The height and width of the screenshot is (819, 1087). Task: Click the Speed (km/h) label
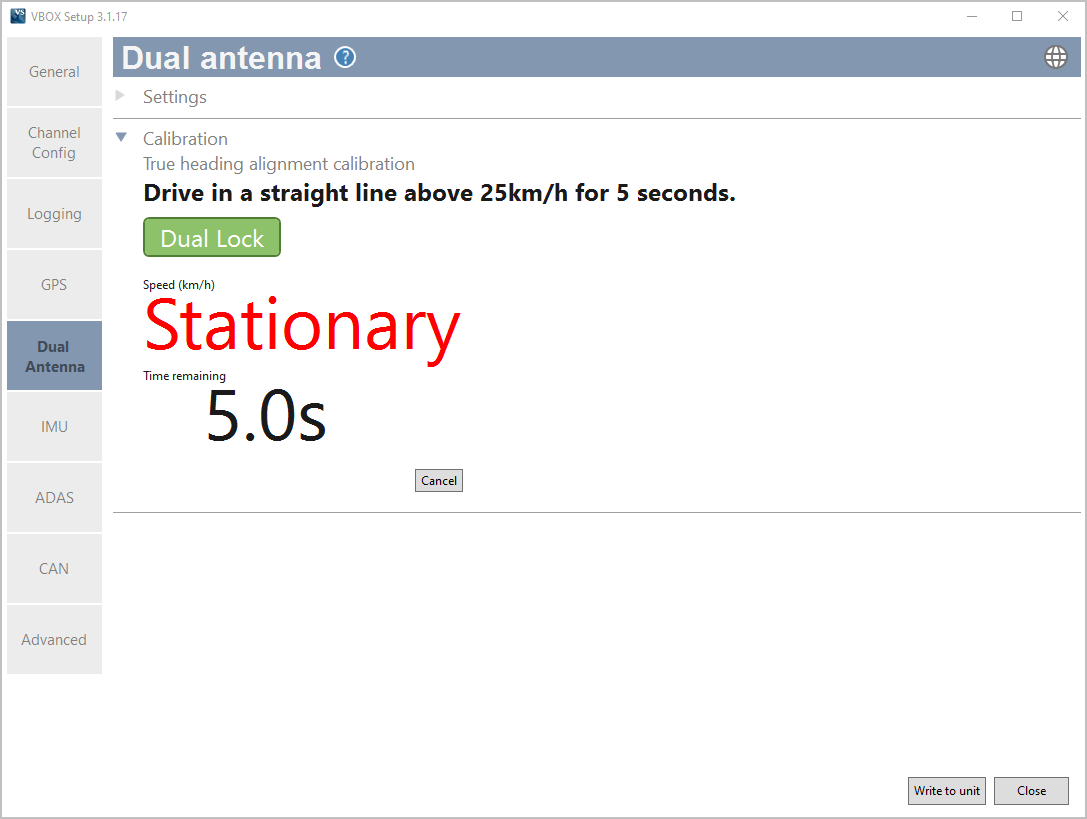179,285
